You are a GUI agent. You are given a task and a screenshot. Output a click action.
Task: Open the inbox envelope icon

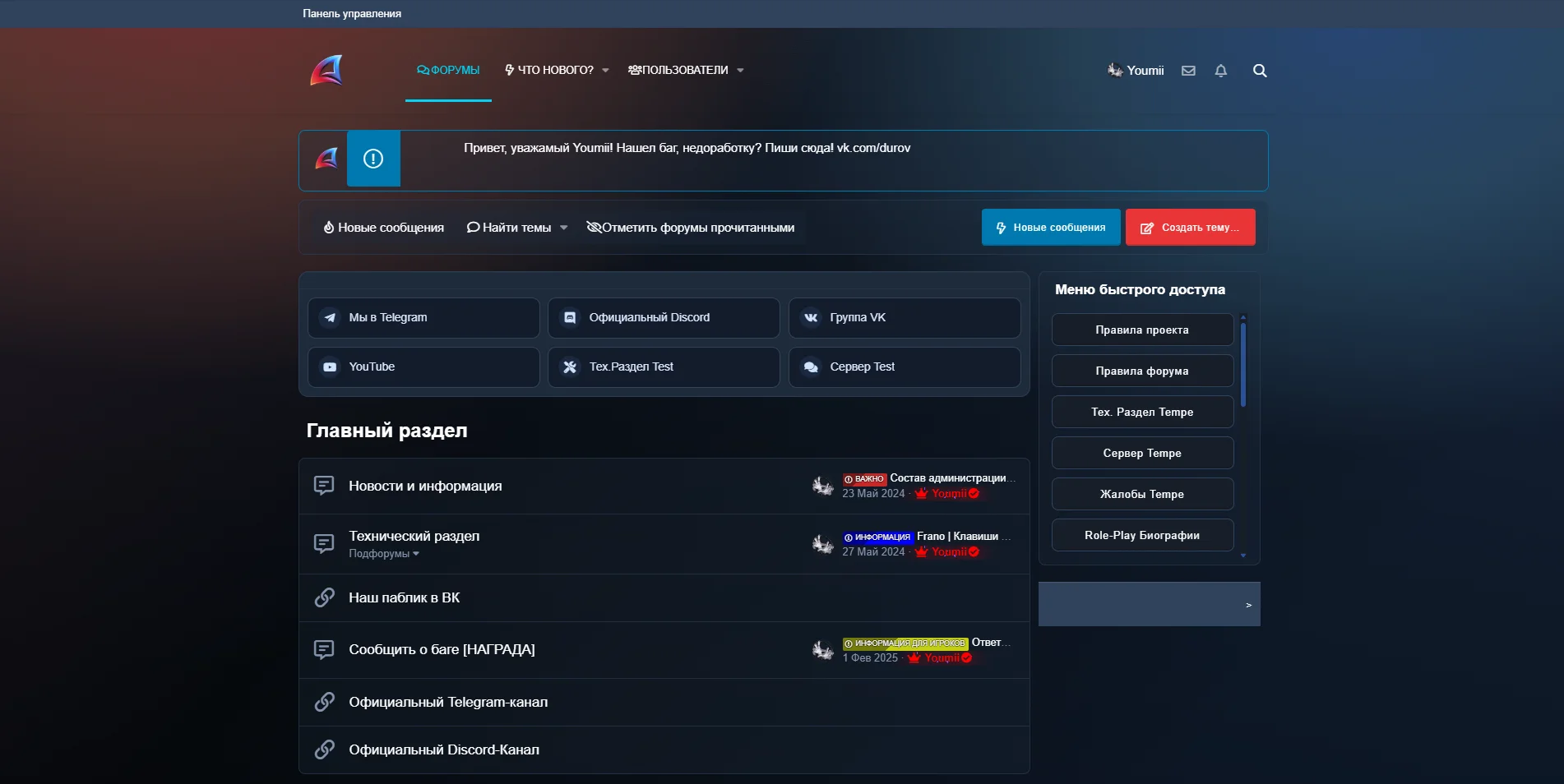[x=1188, y=71]
